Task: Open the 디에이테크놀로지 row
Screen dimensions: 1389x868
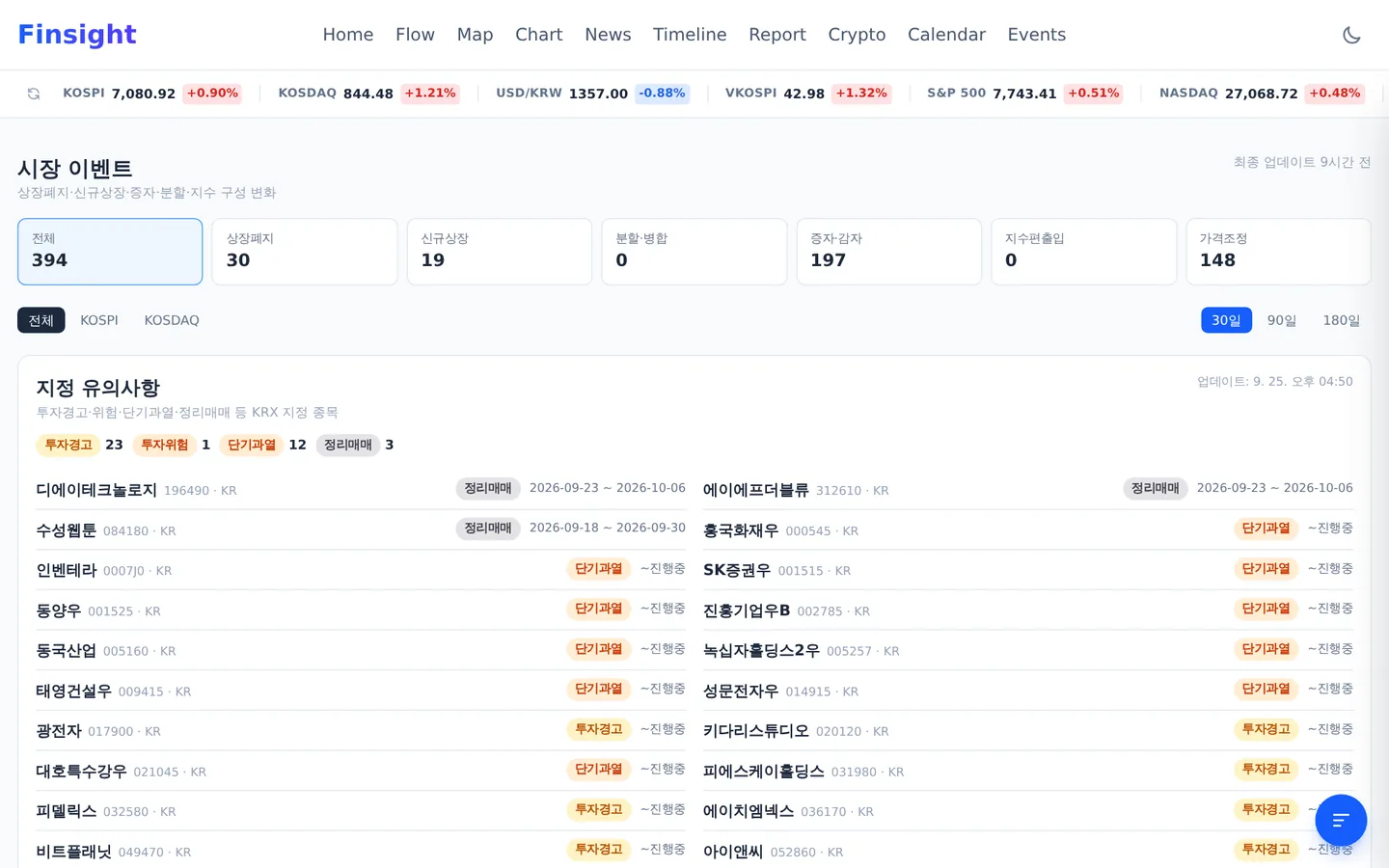Action: click(x=361, y=490)
